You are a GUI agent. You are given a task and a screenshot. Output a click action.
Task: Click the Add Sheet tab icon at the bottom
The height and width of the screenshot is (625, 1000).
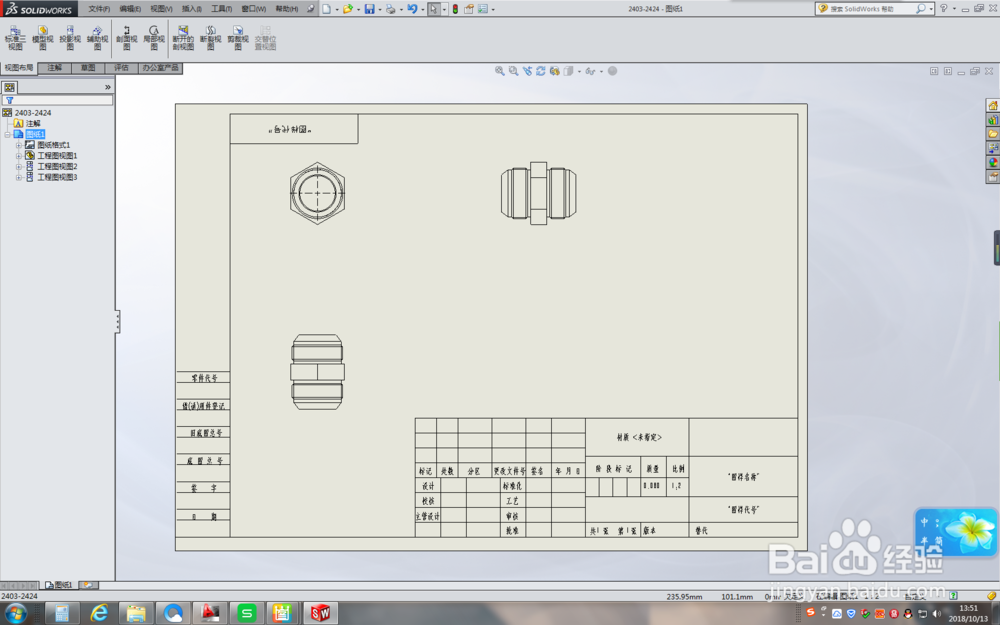87,585
